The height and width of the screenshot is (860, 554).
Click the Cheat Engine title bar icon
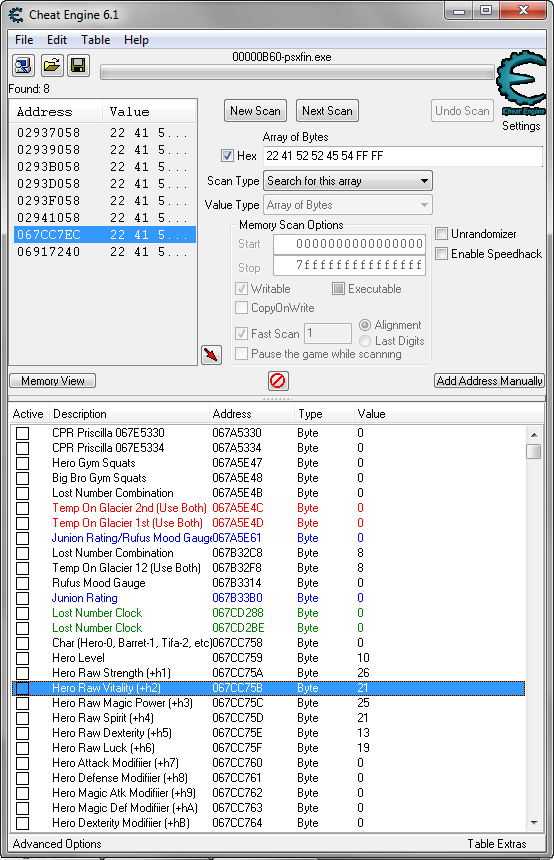[x=16, y=15]
